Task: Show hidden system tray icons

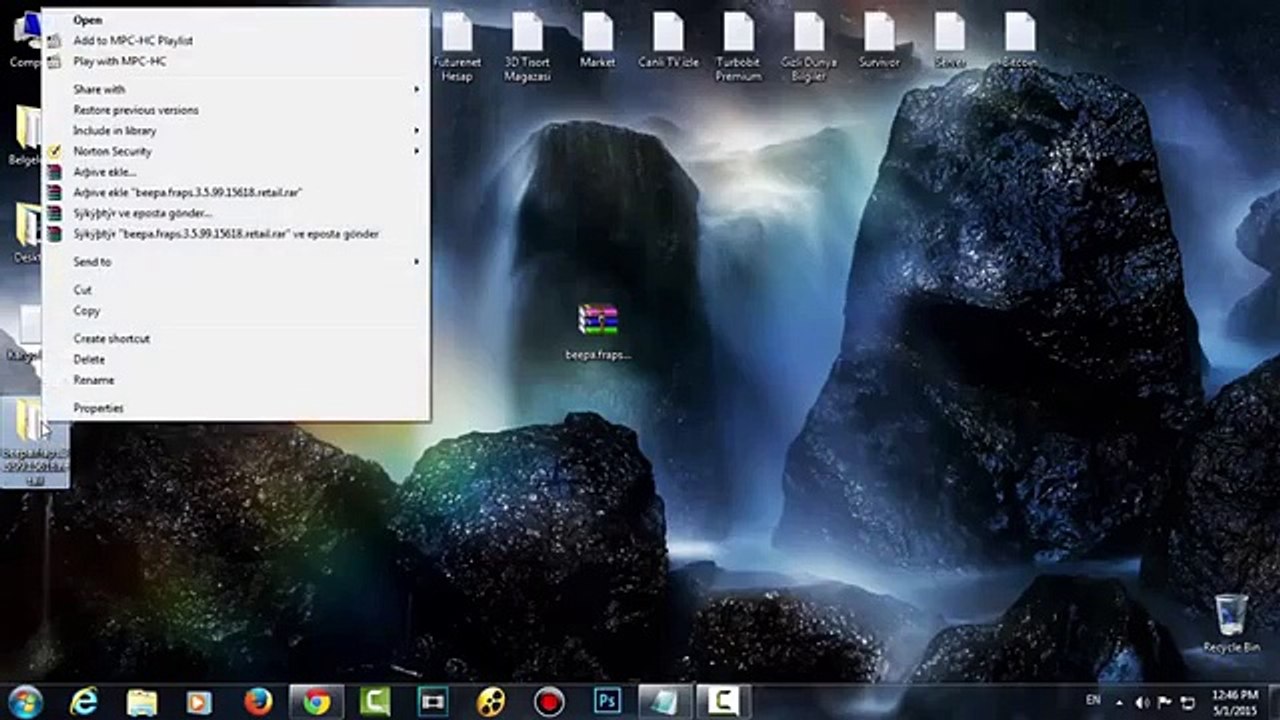Action: (x=1119, y=702)
